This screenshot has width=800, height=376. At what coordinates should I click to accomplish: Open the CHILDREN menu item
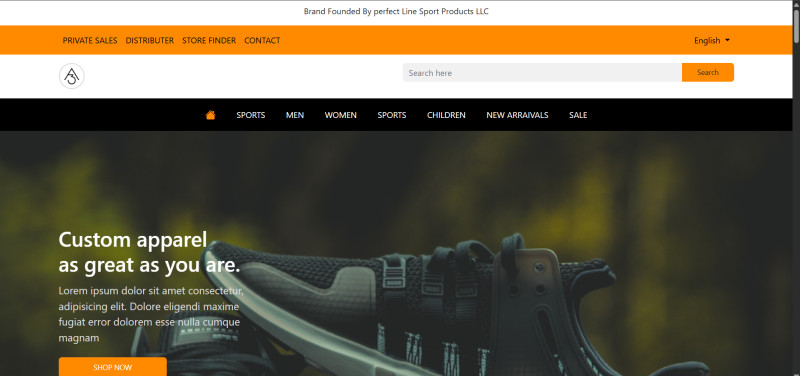(446, 115)
